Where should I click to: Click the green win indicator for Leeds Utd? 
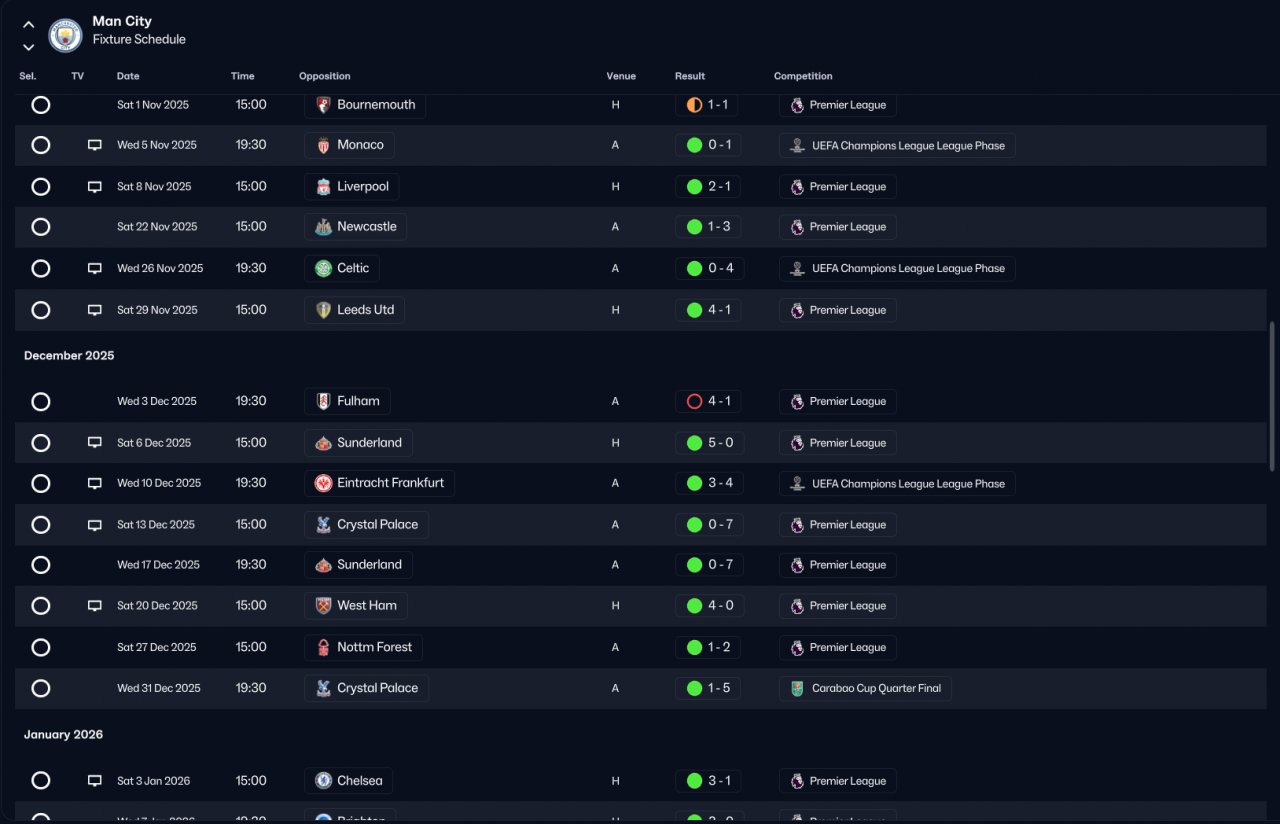[x=694, y=310]
